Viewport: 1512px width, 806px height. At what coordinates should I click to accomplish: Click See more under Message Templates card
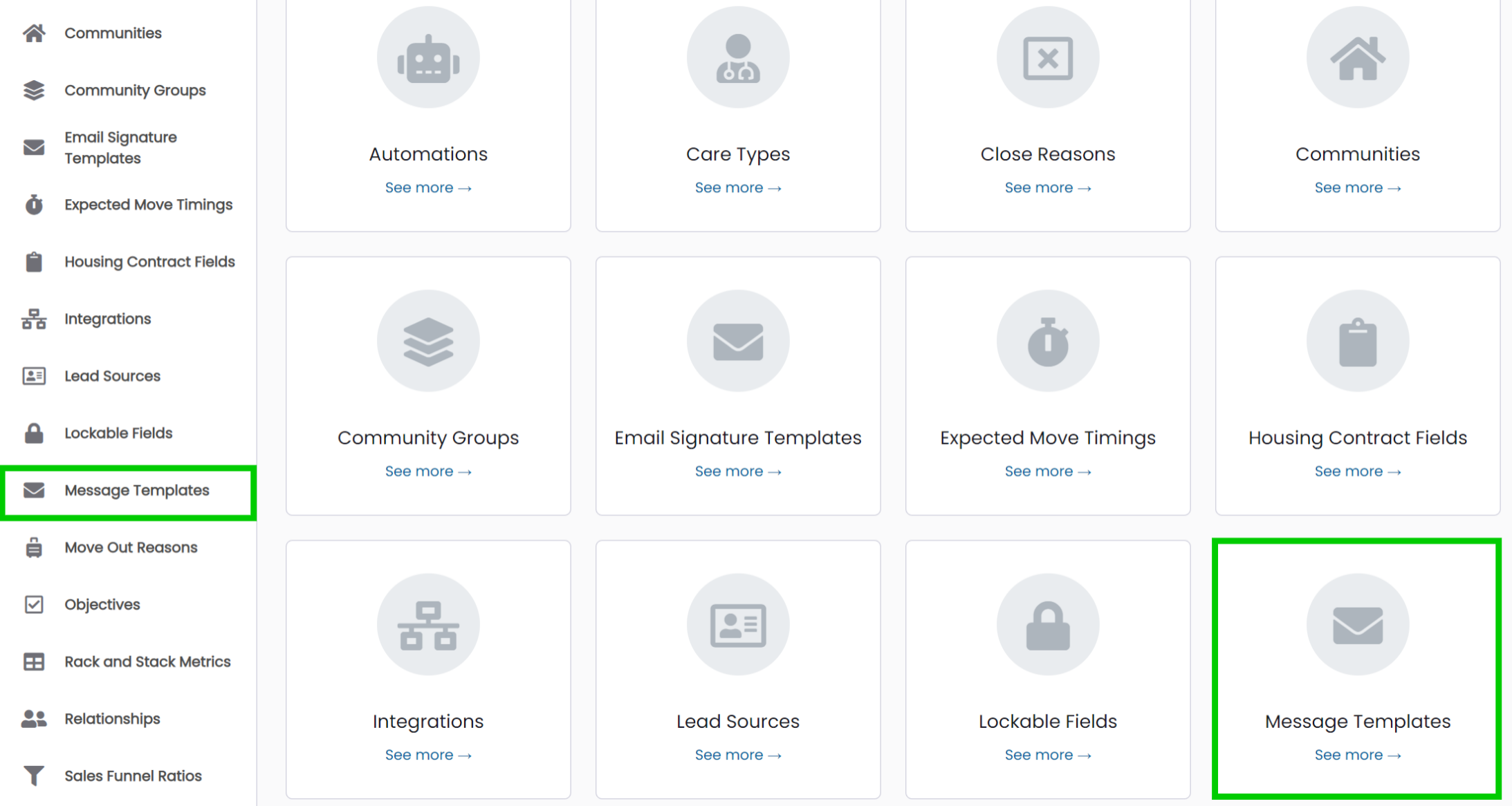(x=1358, y=754)
